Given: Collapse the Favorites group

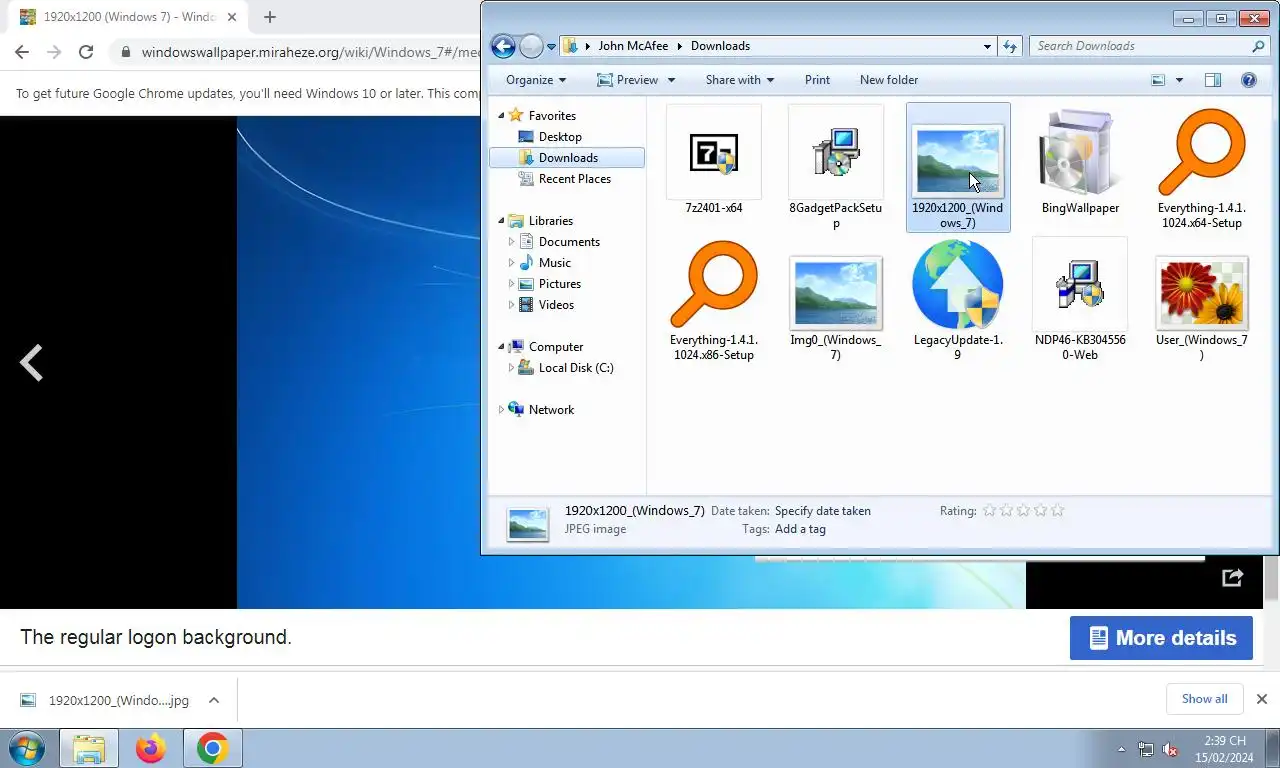Looking at the screenshot, I should (x=501, y=116).
